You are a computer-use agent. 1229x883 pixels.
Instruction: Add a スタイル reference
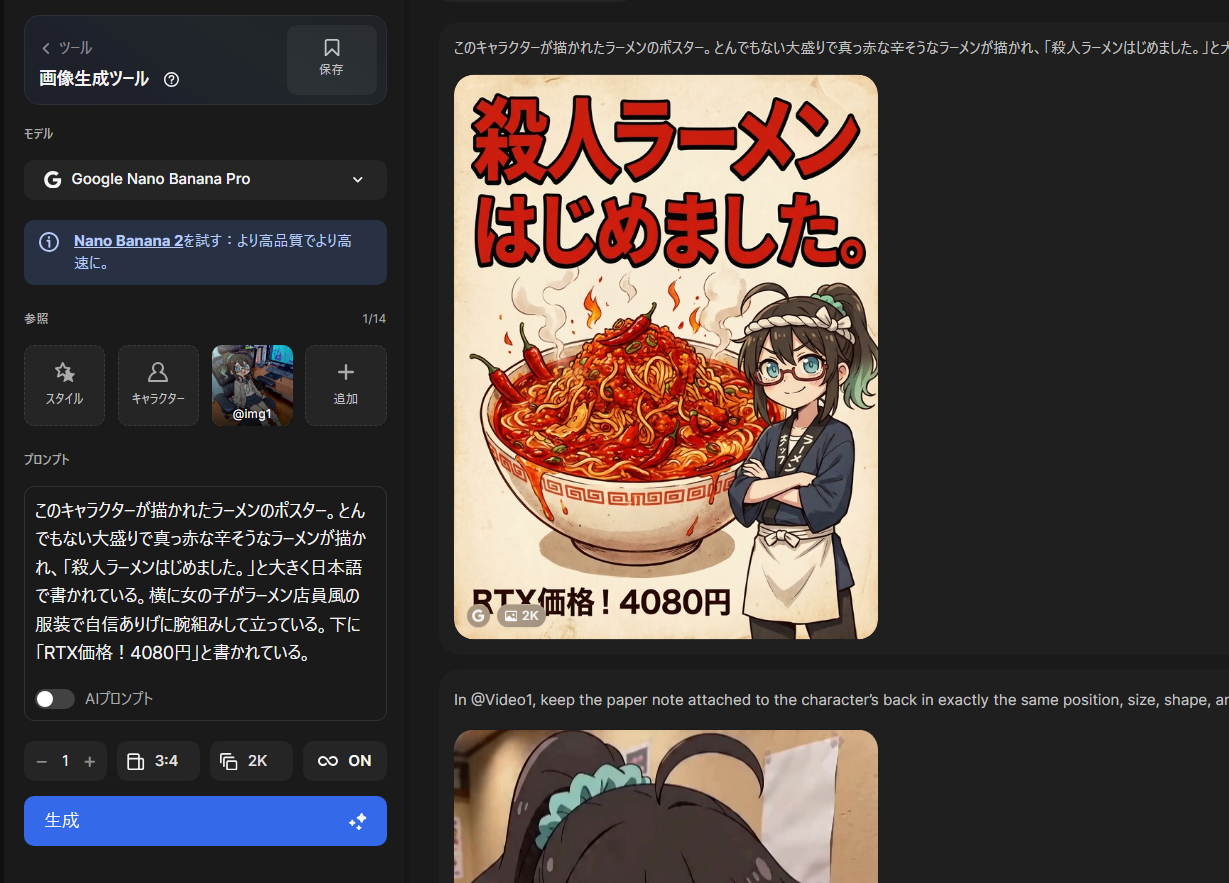click(x=64, y=385)
